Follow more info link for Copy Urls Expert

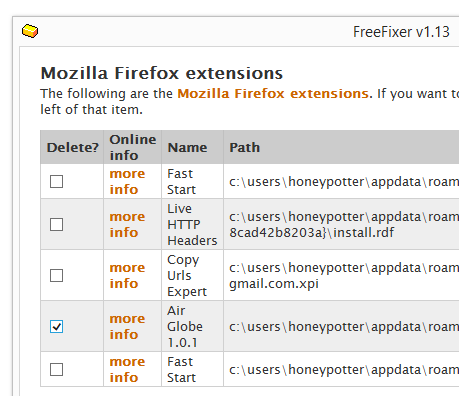tap(127, 275)
